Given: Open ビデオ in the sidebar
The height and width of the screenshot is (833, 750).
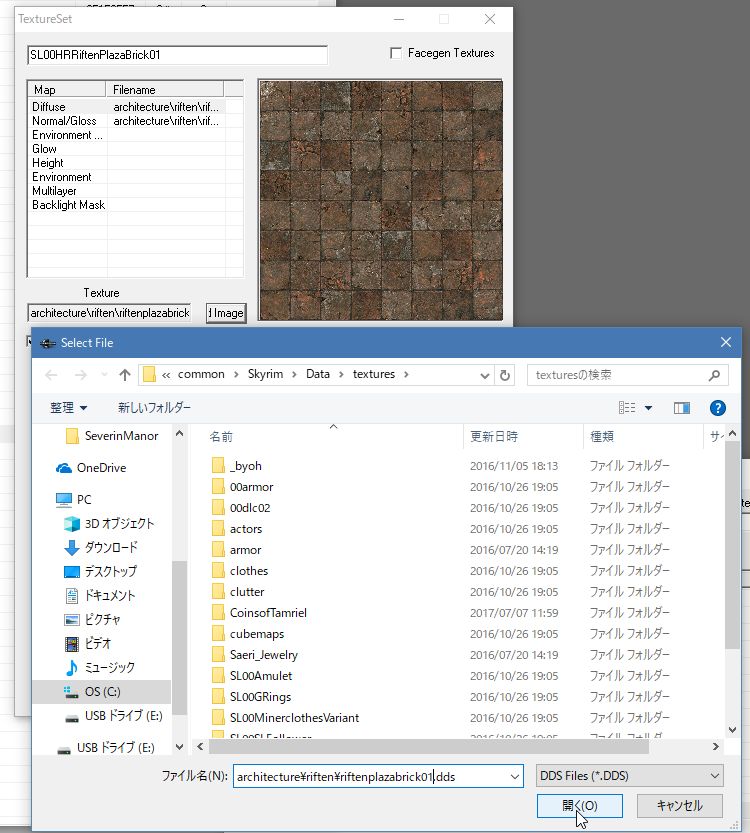Looking at the screenshot, I should click(x=88, y=643).
